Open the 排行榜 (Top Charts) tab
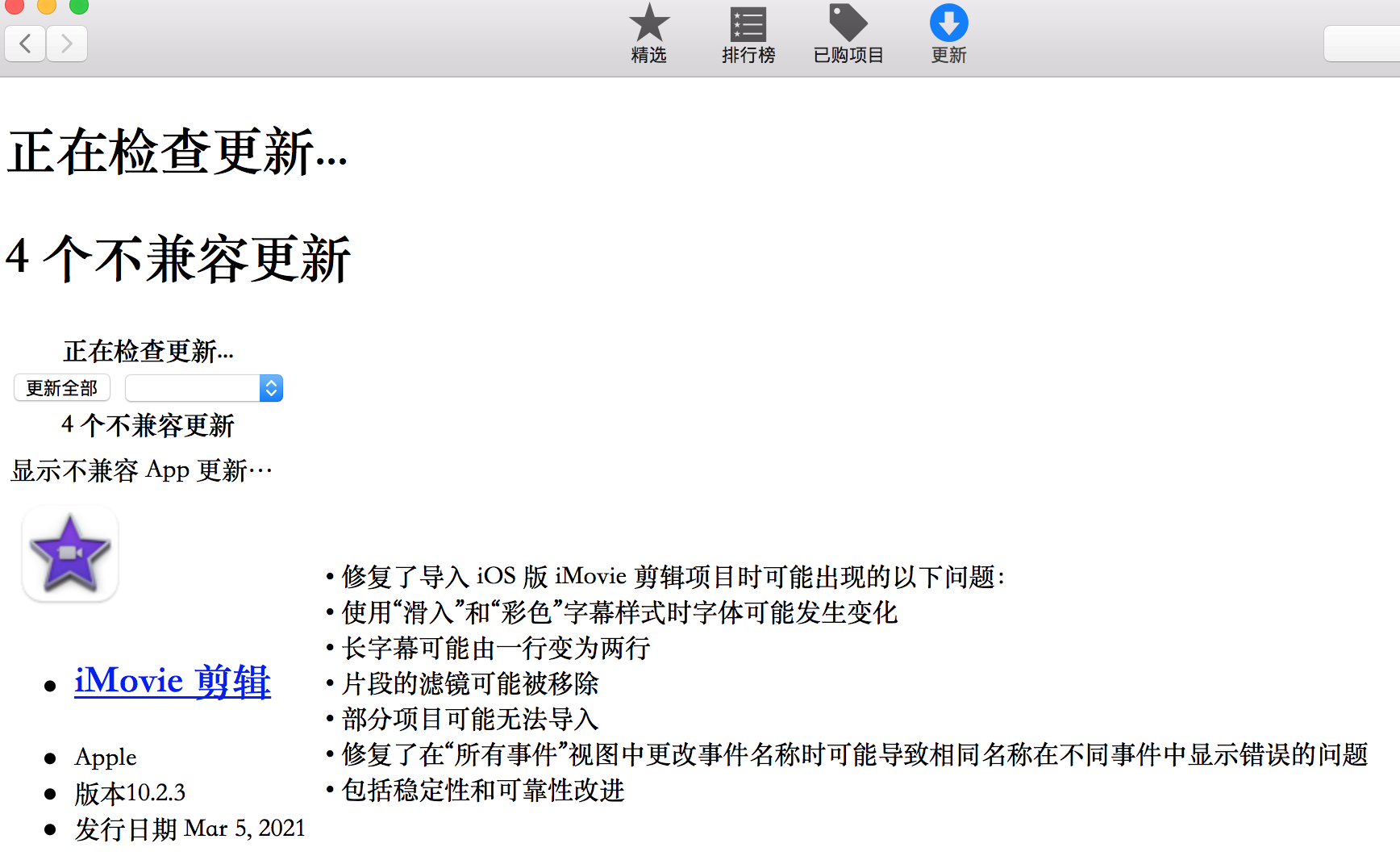 coord(748,34)
